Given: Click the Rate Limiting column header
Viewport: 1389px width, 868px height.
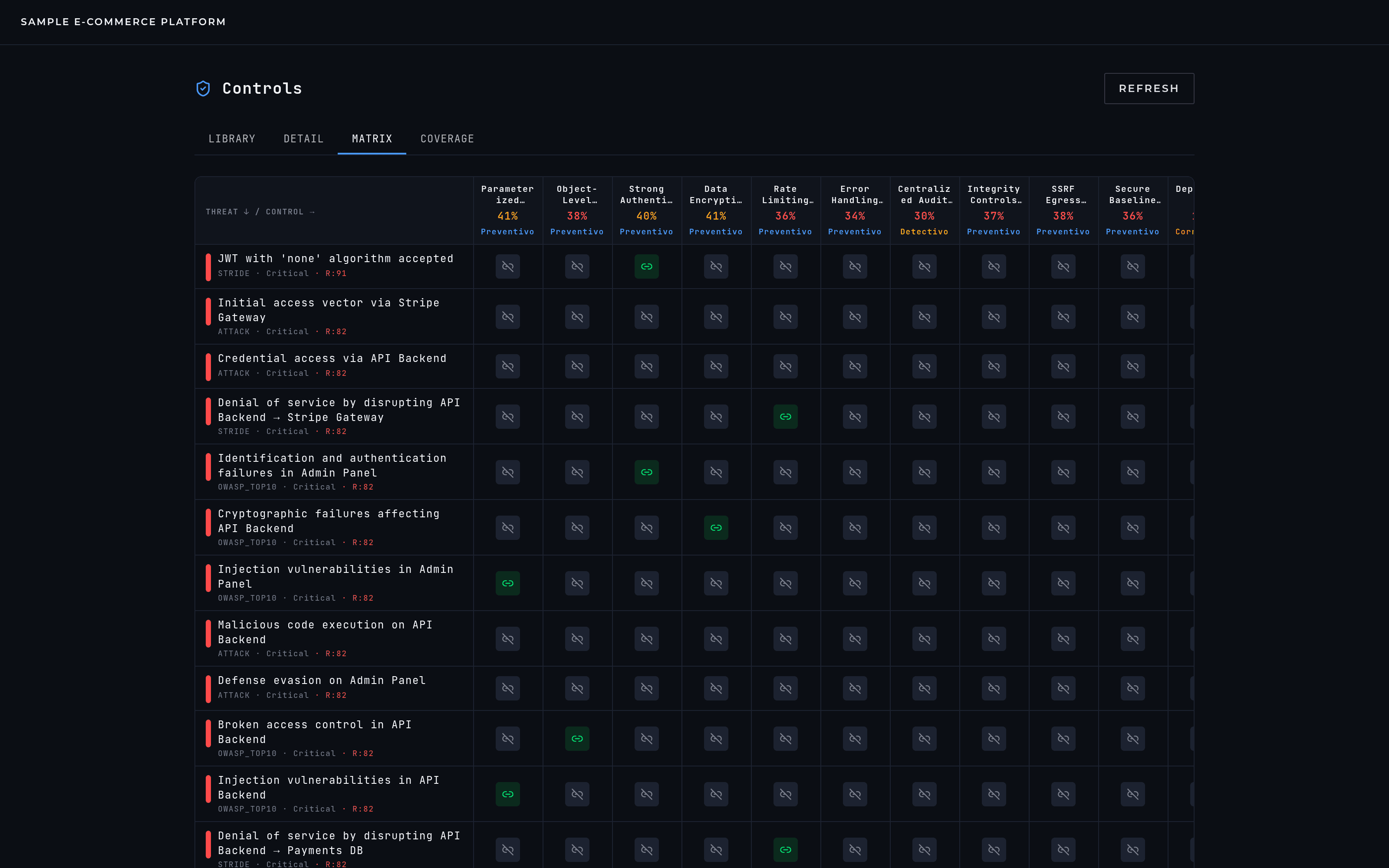Looking at the screenshot, I should [x=785, y=210].
